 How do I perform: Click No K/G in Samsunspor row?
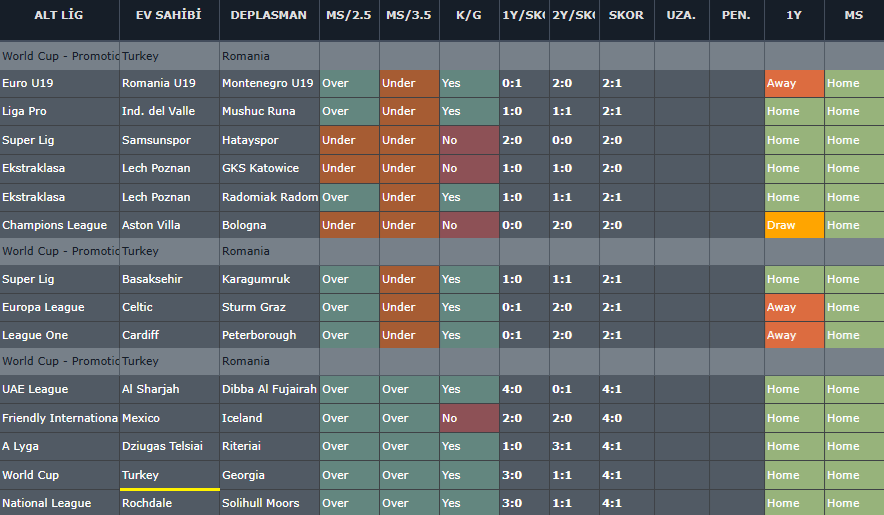pos(469,140)
